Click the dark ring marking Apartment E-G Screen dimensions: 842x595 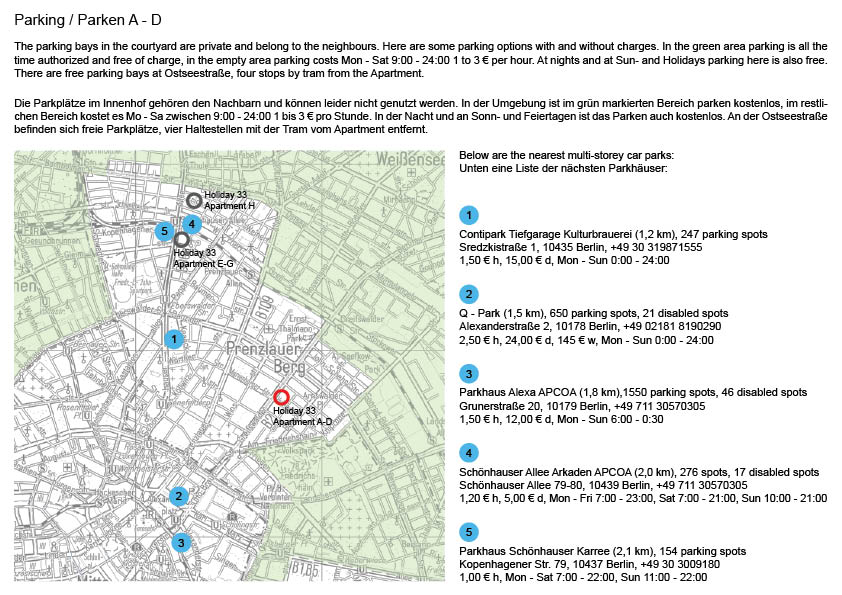(x=182, y=240)
